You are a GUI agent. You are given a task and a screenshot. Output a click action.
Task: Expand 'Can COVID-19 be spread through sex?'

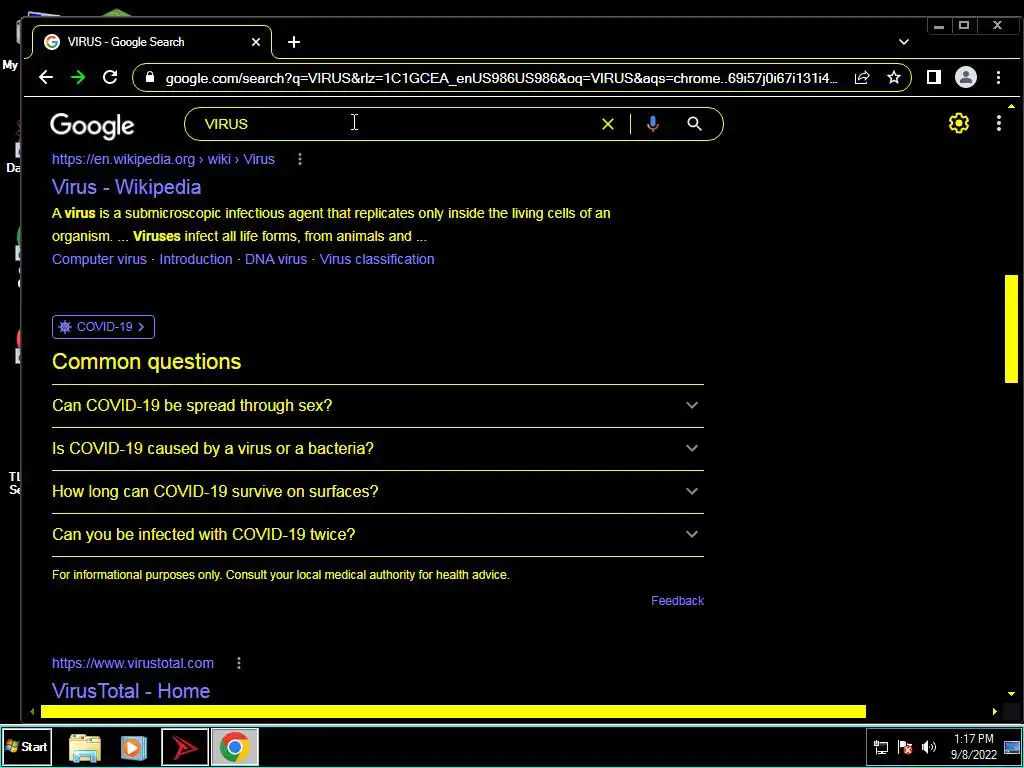click(377, 406)
